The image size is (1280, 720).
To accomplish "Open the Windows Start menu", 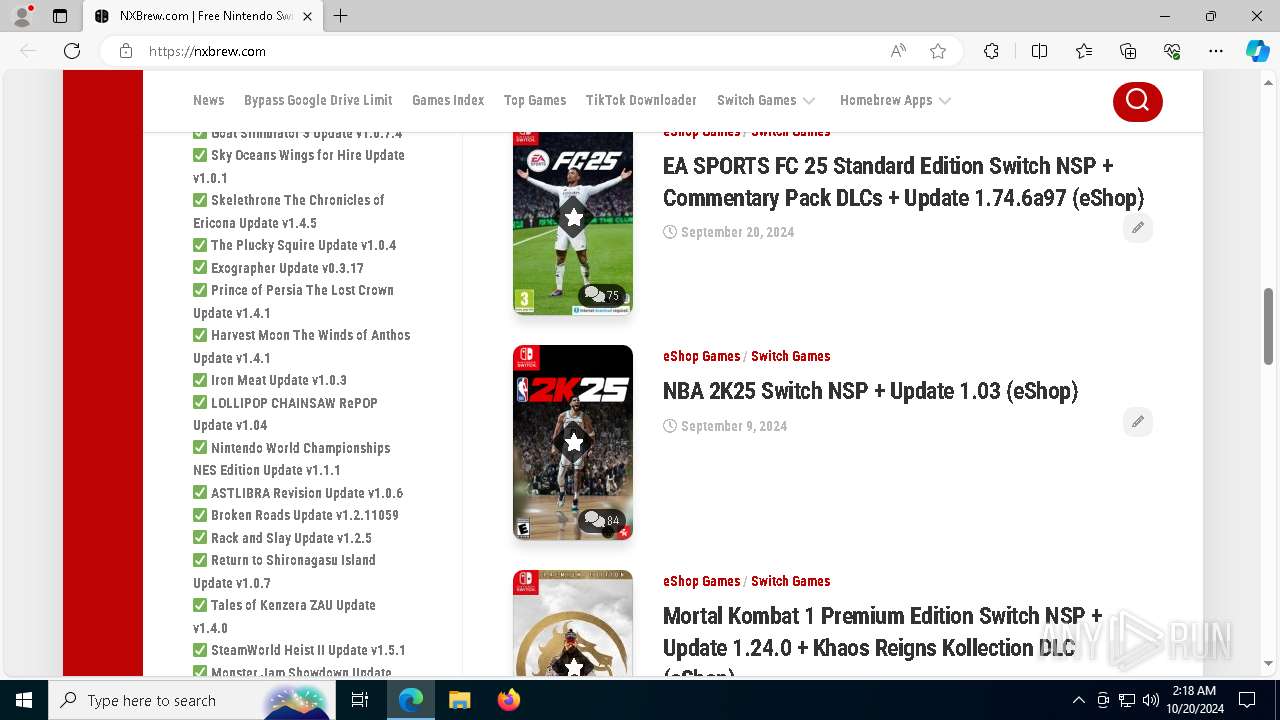I will point(24,700).
